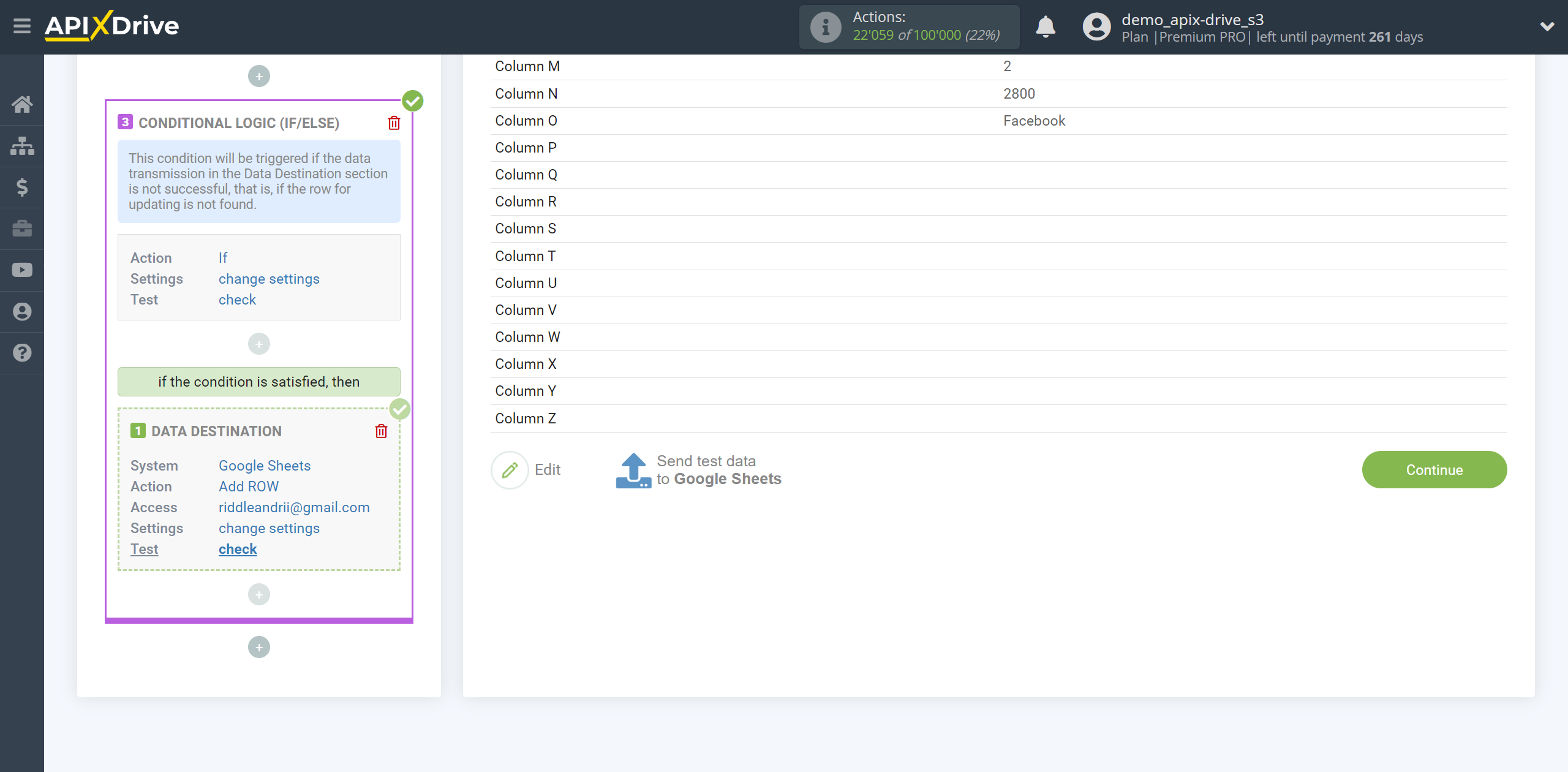The image size is (1568, 772).
Task: Open the Actions info icon
Action: pos(826,27)
